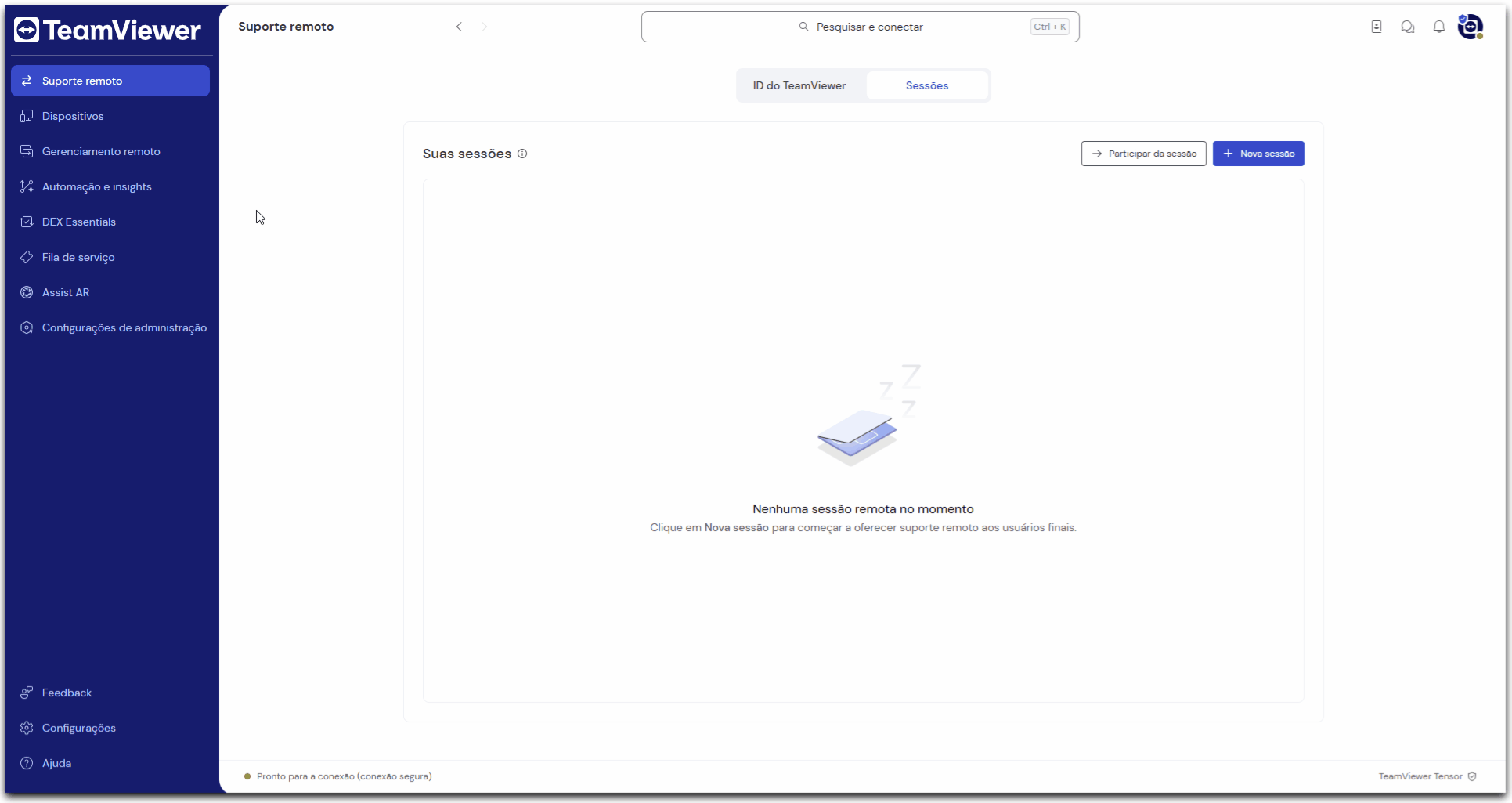The image size is (1512, 803).
Task: Click the Nova sessão button
Action: pyautogui.click(x=1258, y=154)
